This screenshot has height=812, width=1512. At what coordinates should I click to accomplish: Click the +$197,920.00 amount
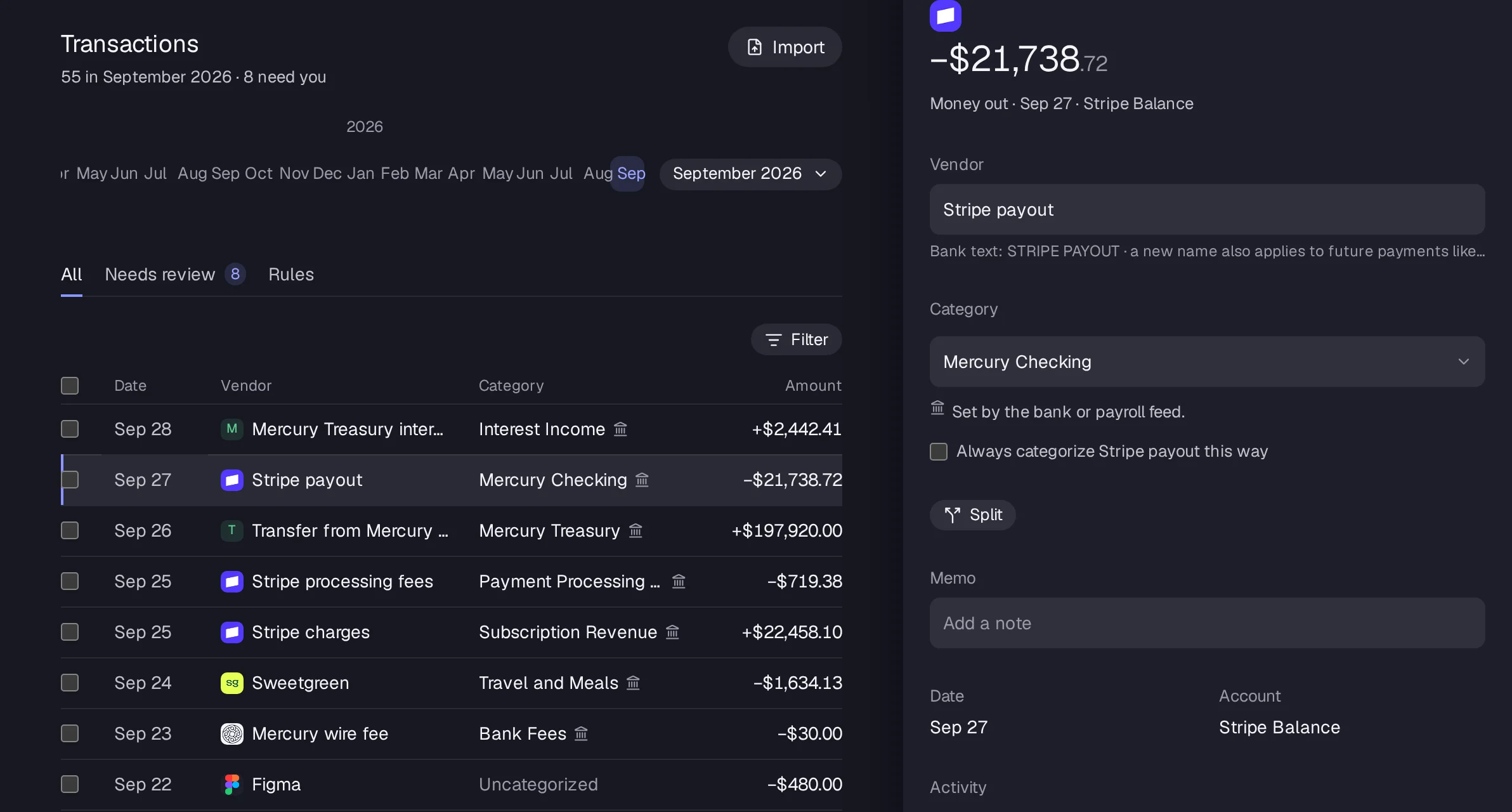point(787,531)
